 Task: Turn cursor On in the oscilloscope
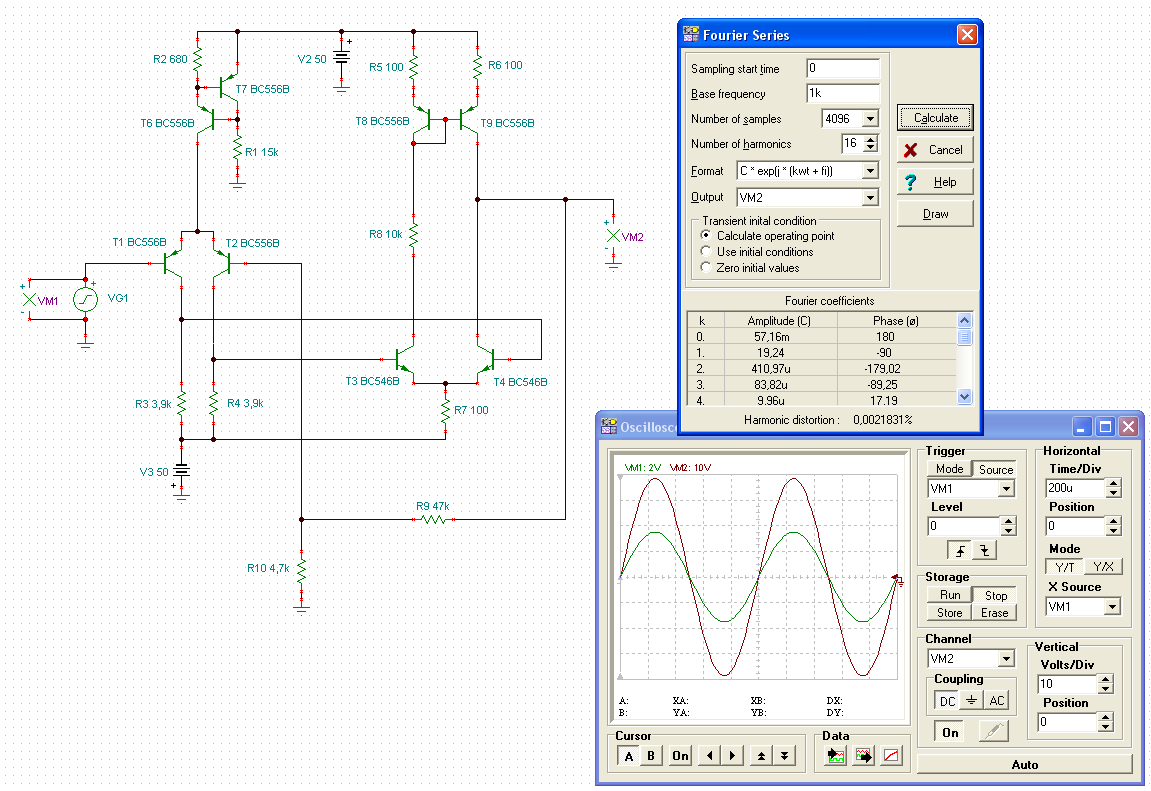[680, 756]
